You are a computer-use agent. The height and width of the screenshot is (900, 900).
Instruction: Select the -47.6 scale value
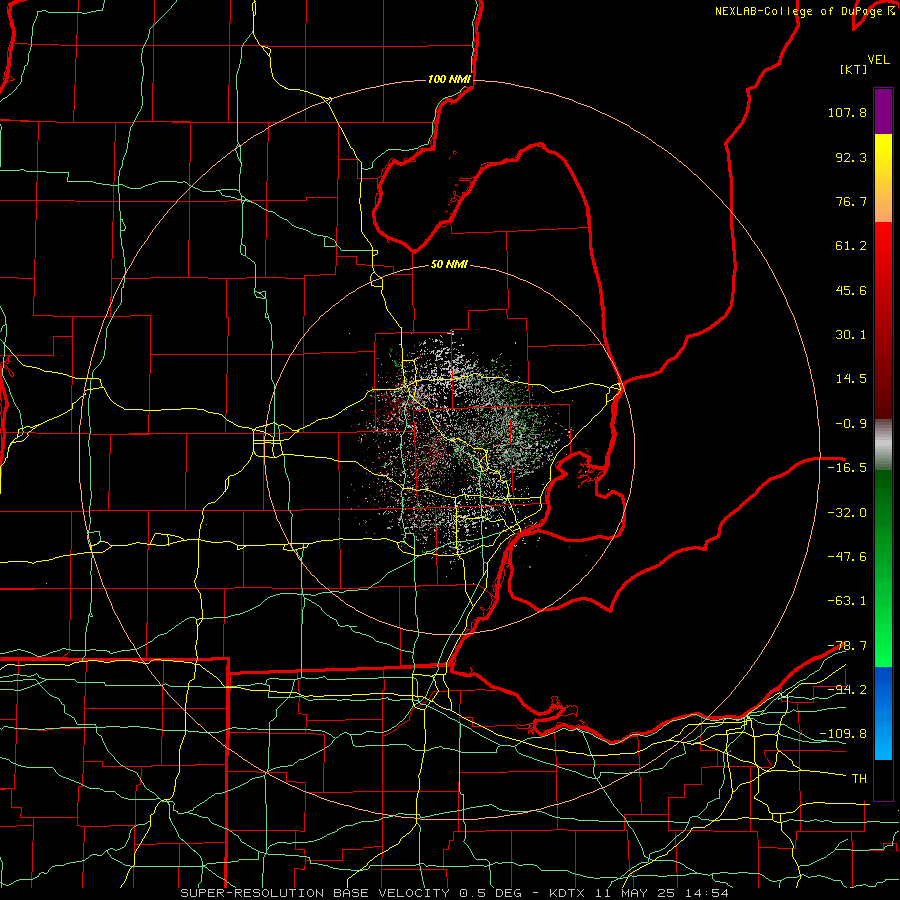click(x=847, y=557)
